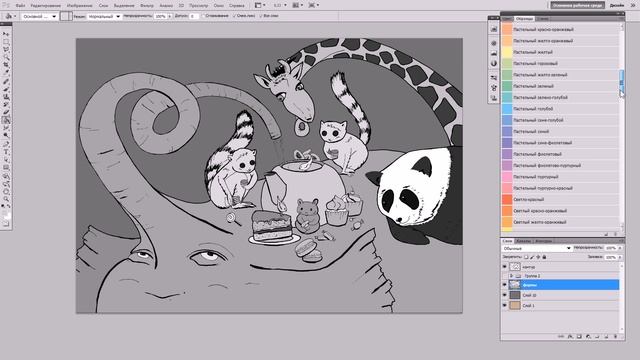The height and width of the screenshot is (360, 640).
Task: Open the tool preset picker dropdown
Action: coord(15,16)
